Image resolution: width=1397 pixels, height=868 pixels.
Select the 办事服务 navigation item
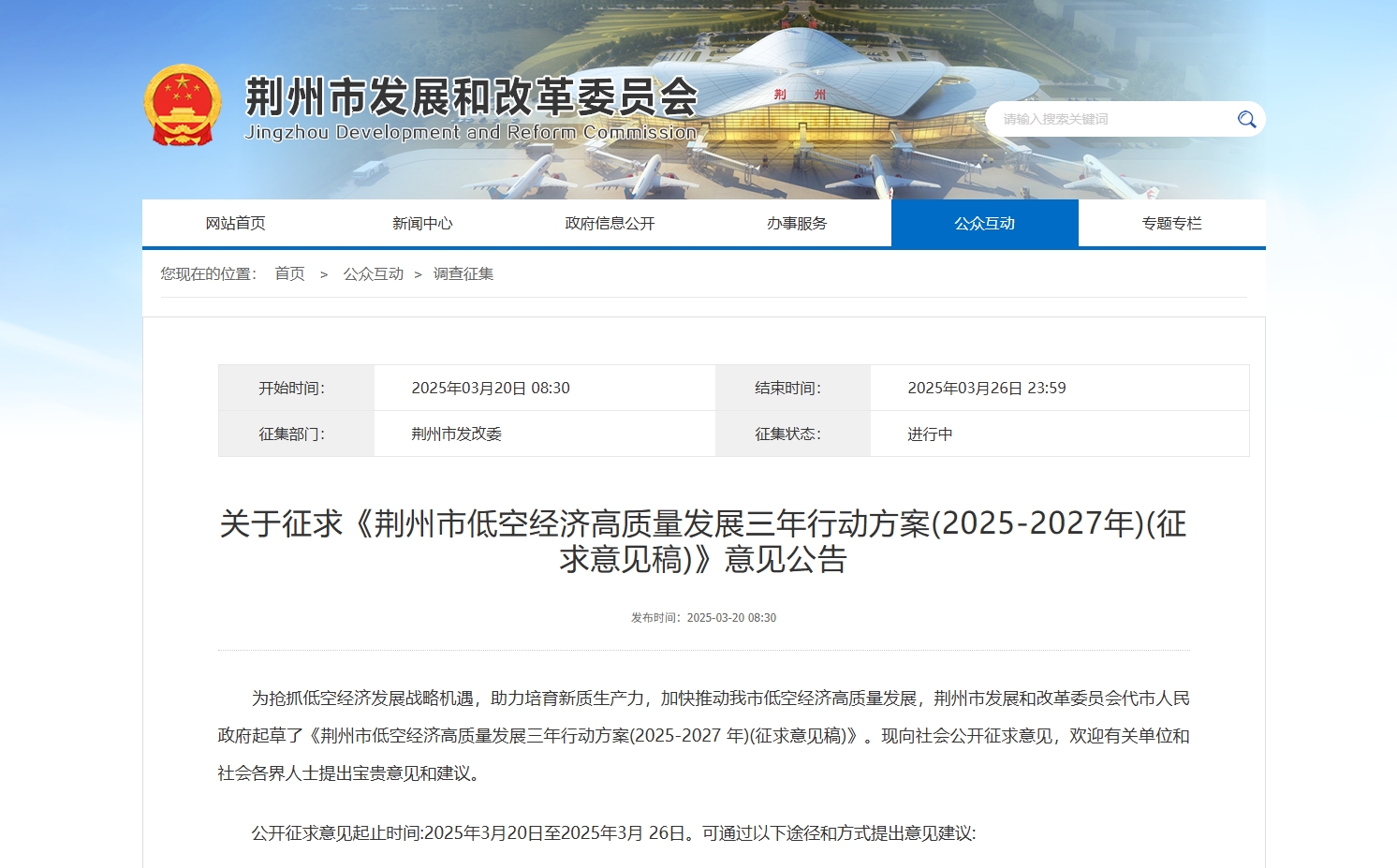click(797, 223)
